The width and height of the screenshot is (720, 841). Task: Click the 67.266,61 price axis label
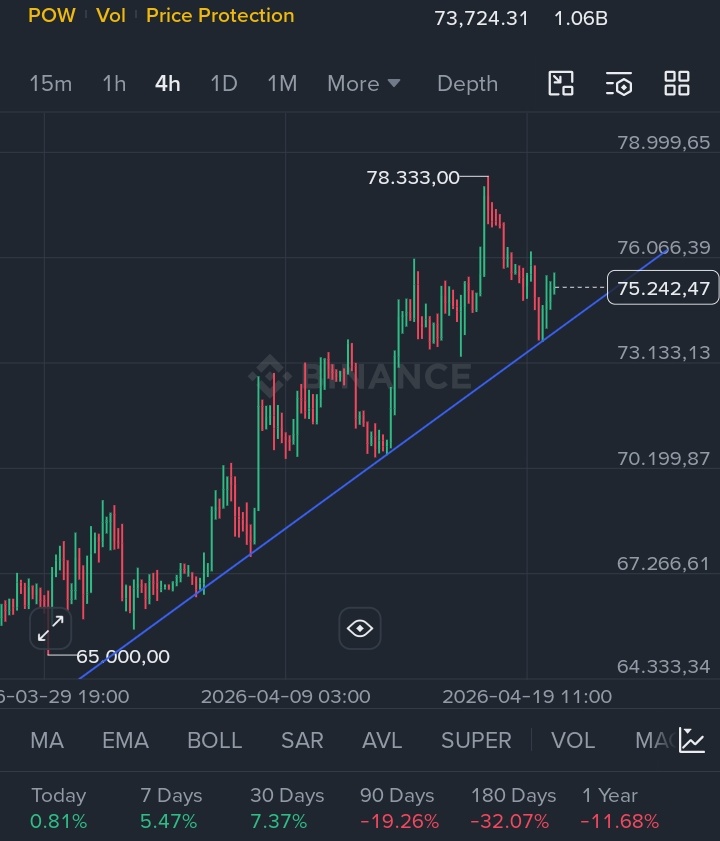[x=663, y=564]
